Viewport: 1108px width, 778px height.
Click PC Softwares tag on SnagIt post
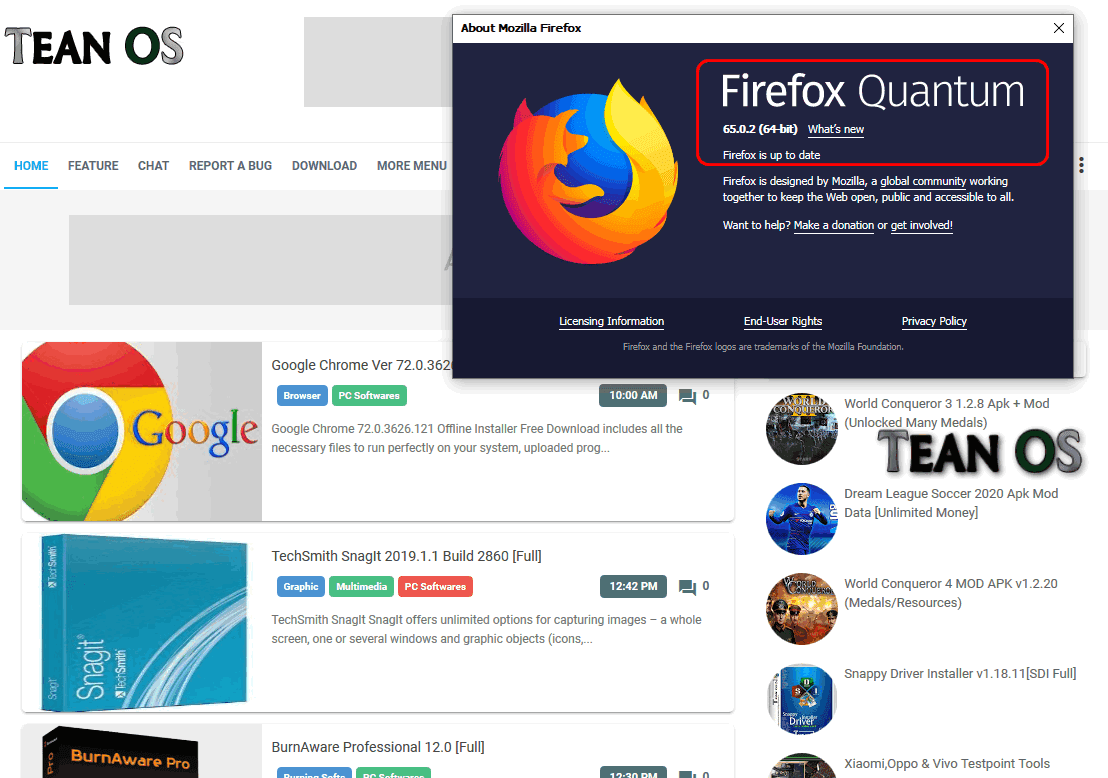coord(435,587)
